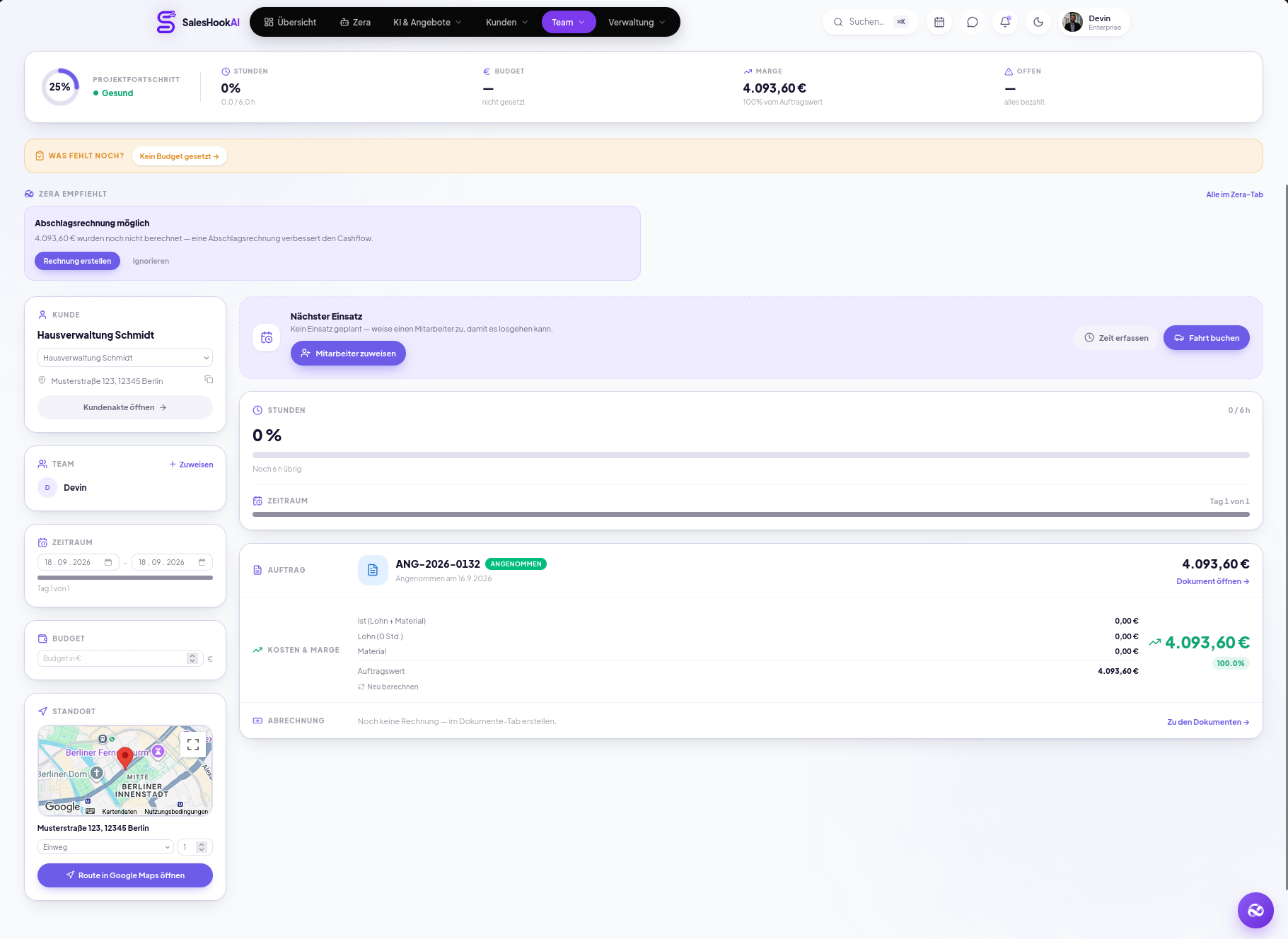
Task: Open Kundenakte öffnen button
Action: pos(125,407)
